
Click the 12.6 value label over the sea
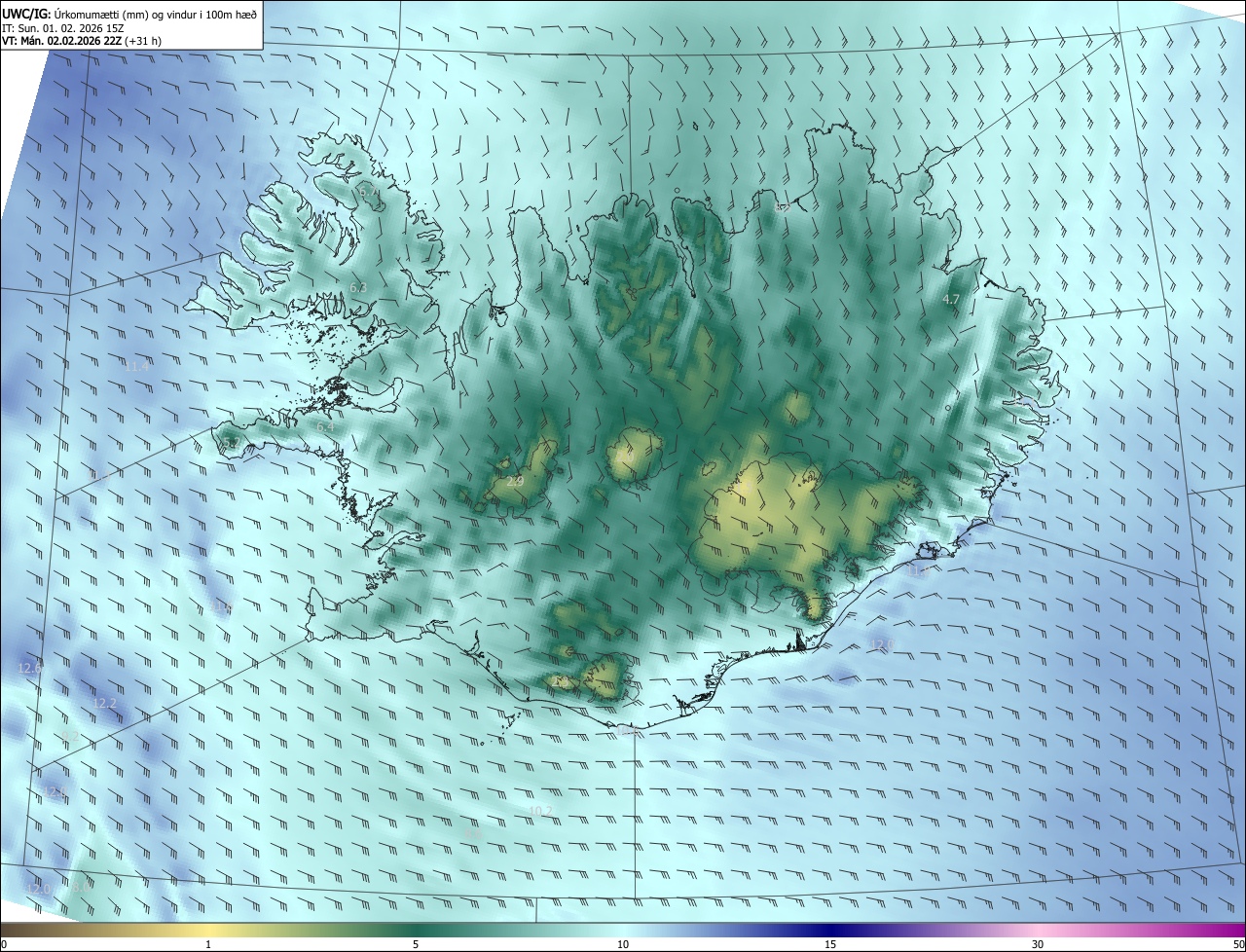coord(30,668)
